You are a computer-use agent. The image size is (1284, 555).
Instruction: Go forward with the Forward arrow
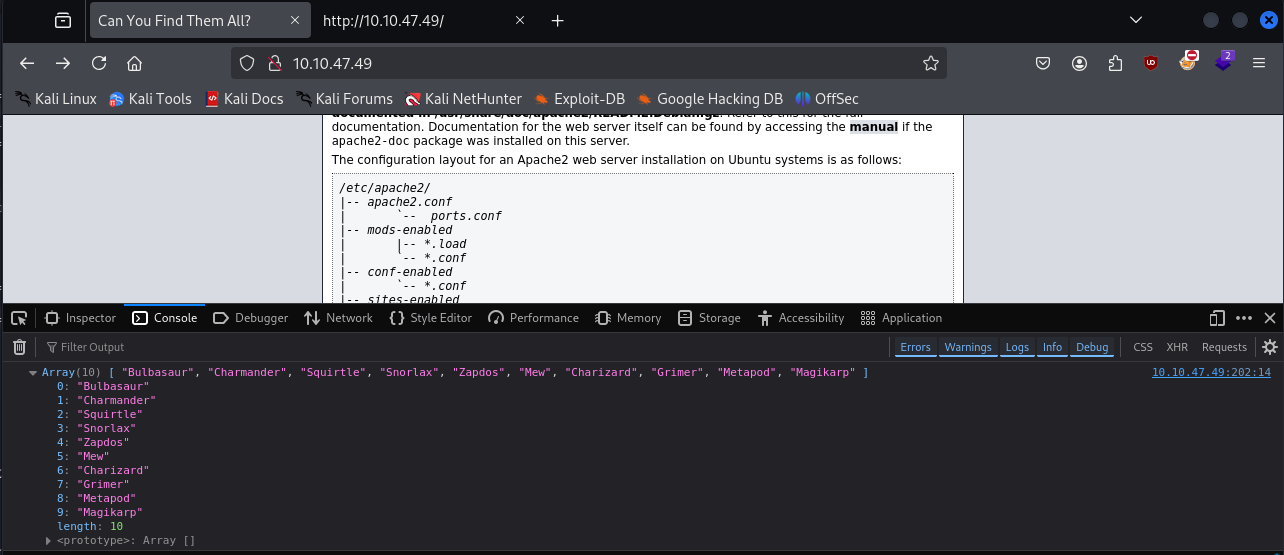pyautogui.click(x=63, y=63)
